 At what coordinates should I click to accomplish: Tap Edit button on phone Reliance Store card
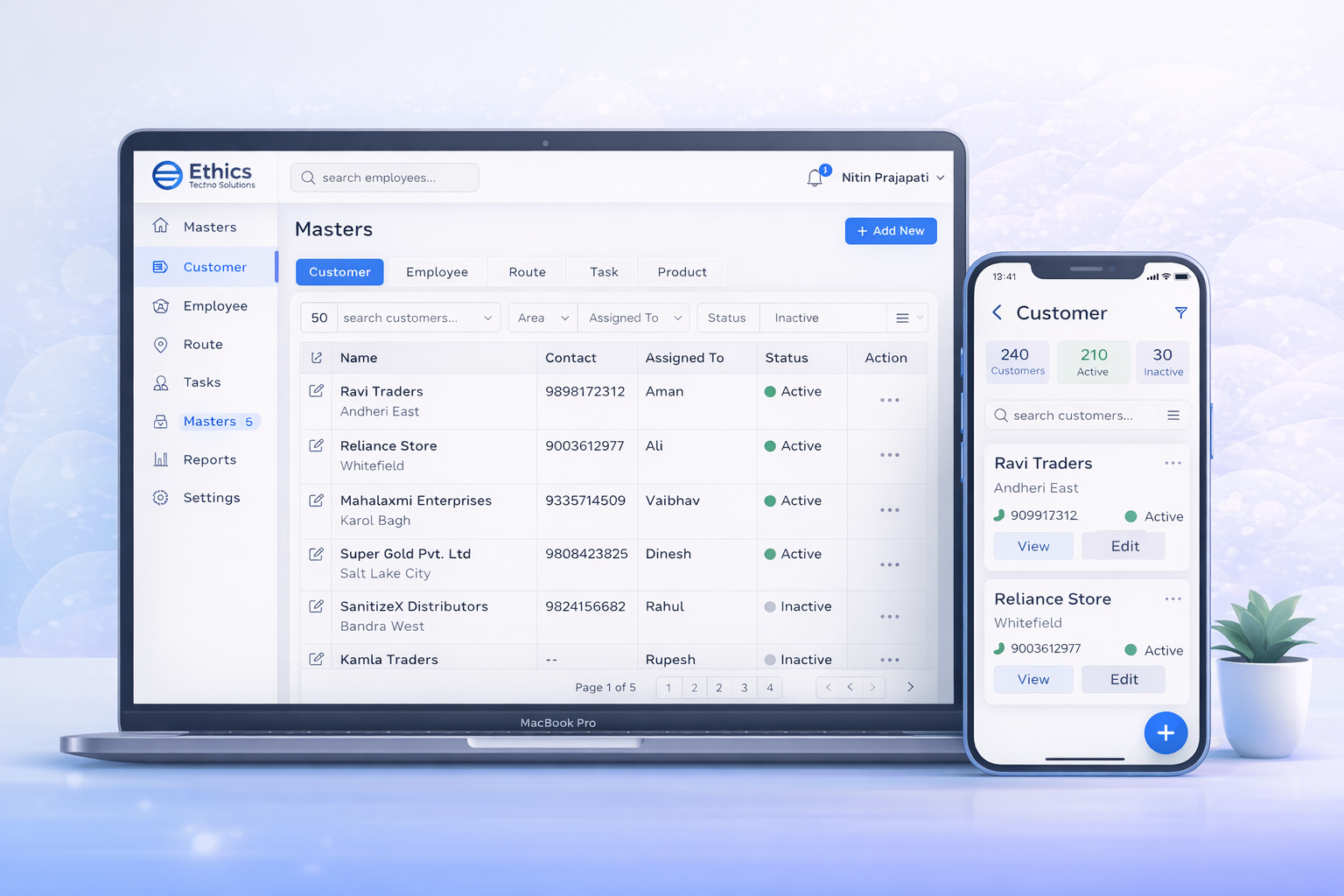[x=1123, y=680]
